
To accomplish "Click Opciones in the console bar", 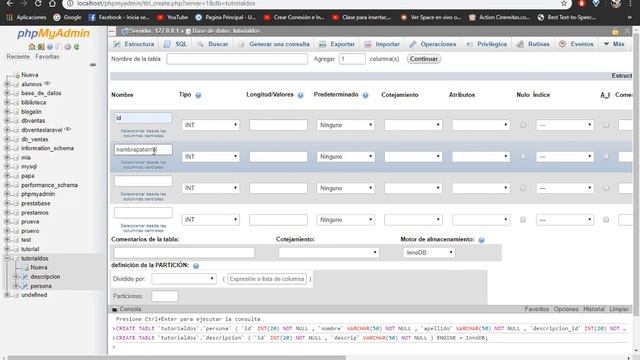I will click(x=566, y=309).
